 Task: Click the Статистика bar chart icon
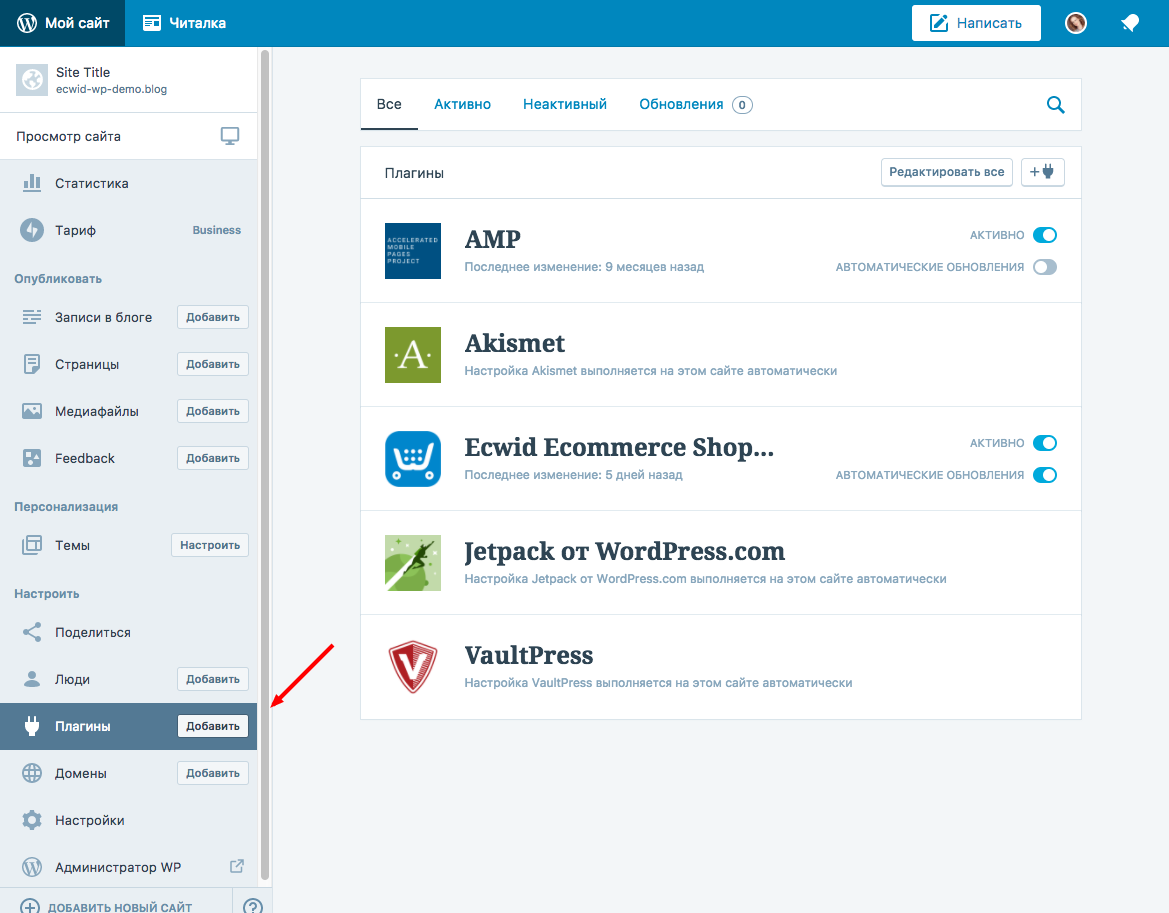coord(32,183)
